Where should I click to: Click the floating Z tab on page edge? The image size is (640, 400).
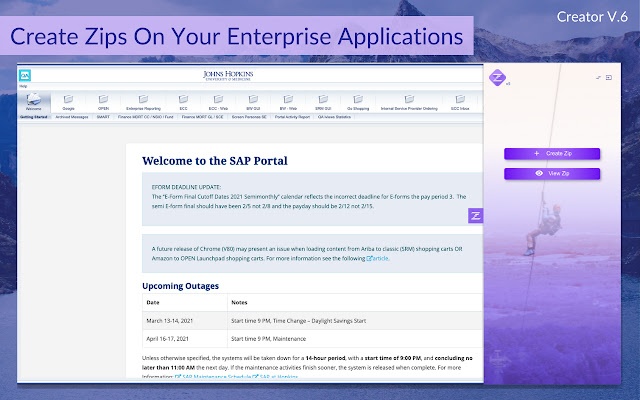[x=476, y=216]
